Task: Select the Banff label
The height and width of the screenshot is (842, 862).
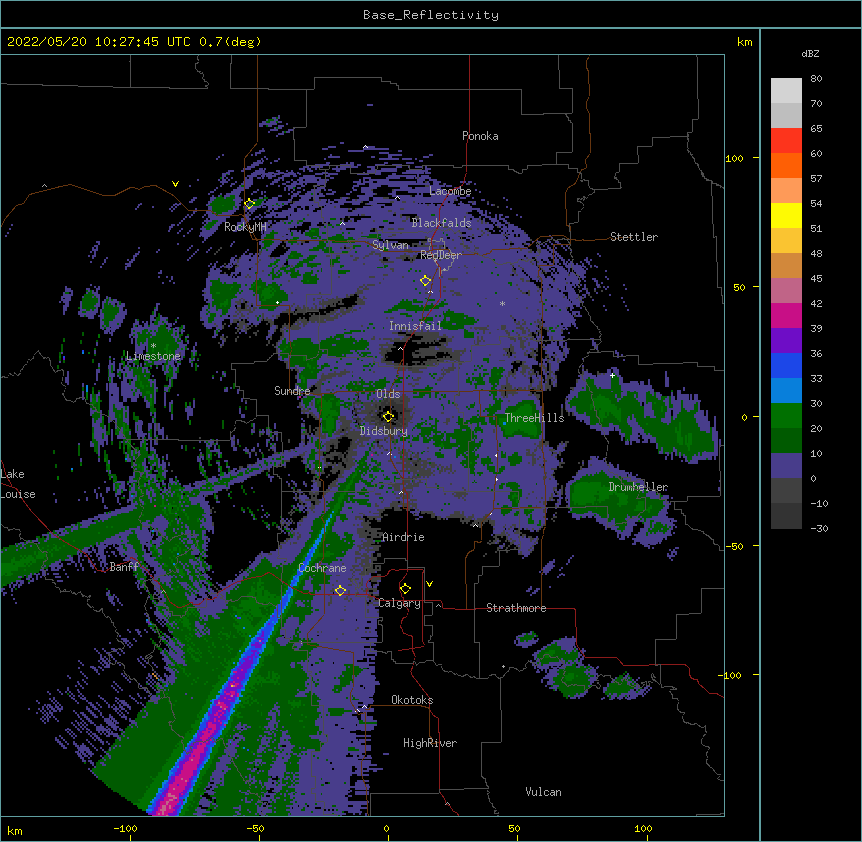Action: pyautogui.click(x=124, y=567)
